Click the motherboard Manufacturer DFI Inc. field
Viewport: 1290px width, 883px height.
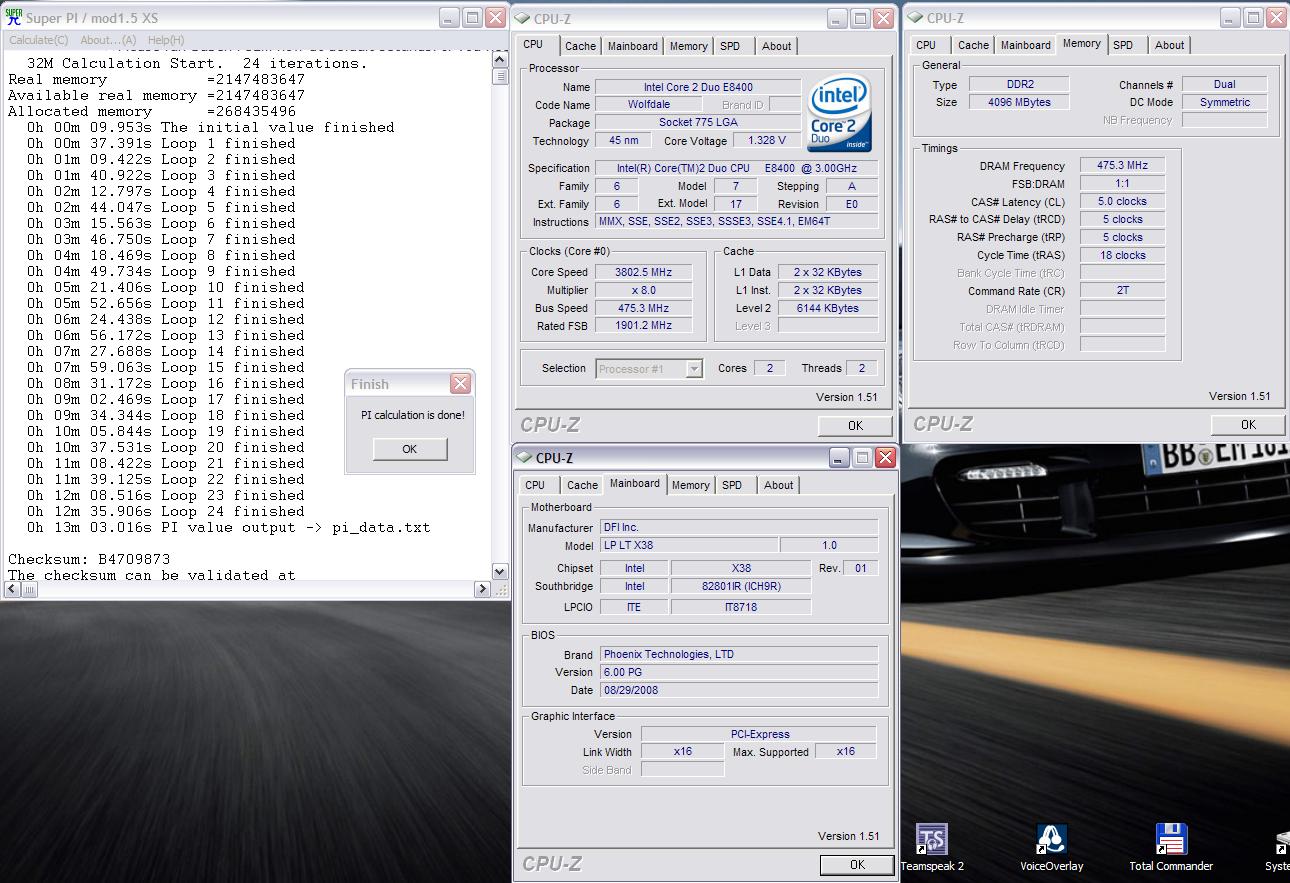pyautogui.click(x=738, y=527)
